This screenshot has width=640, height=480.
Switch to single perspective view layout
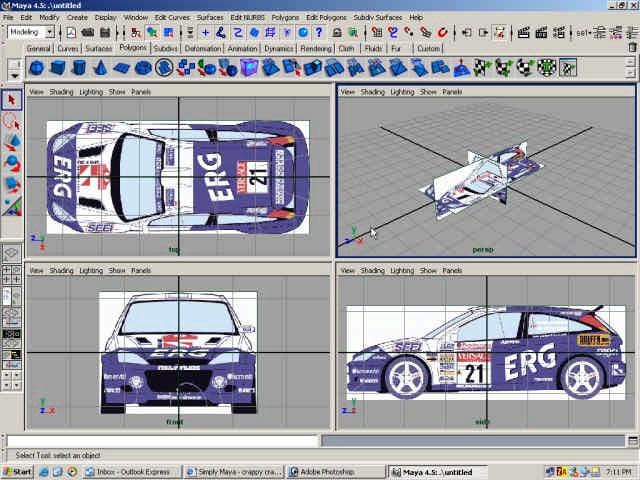[x=12, y=253]
